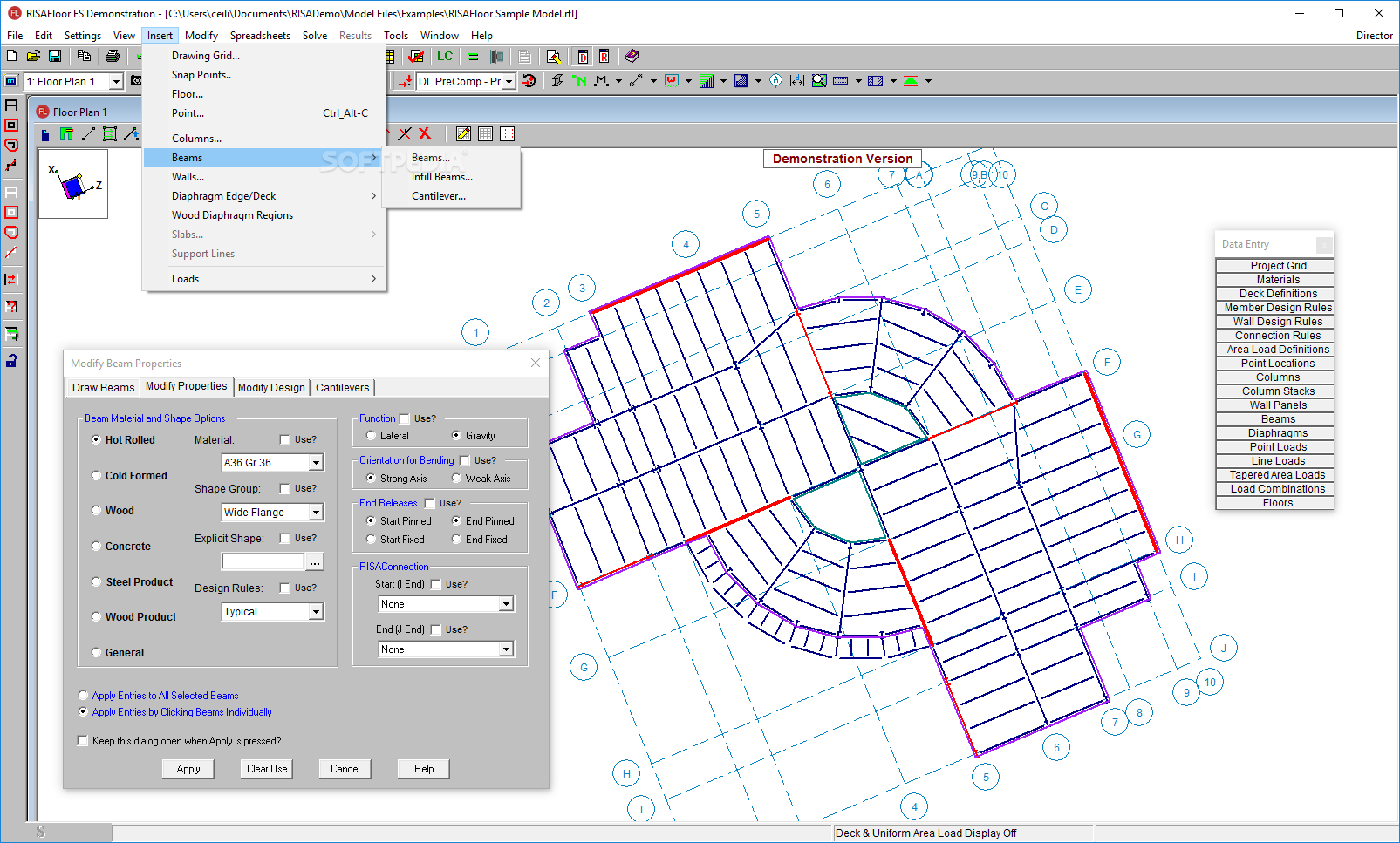This screenshot has height=843, width=1400.
Task: Open the End (J End) connection dropdown
Action: tap(506, 649)
